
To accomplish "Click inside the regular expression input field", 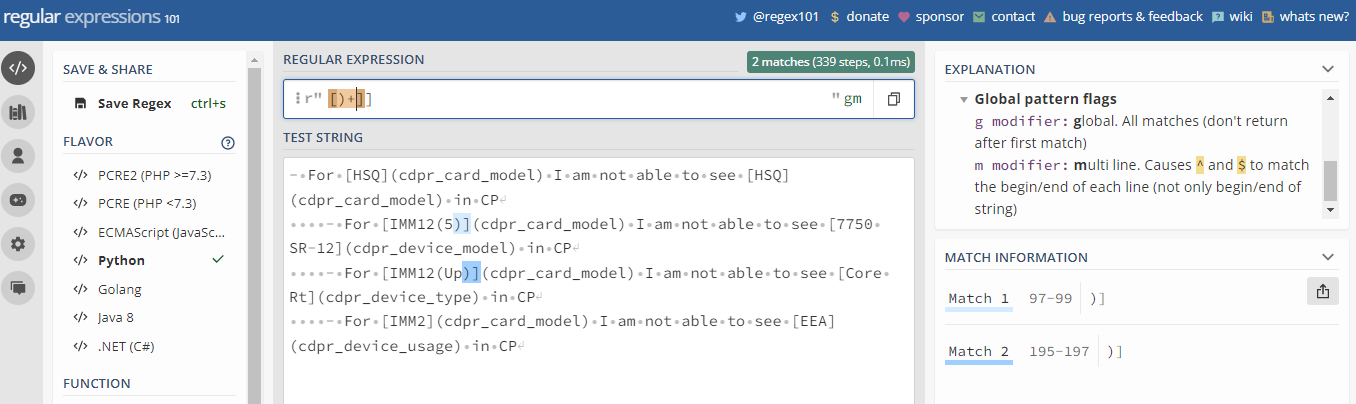I will 600,100.
